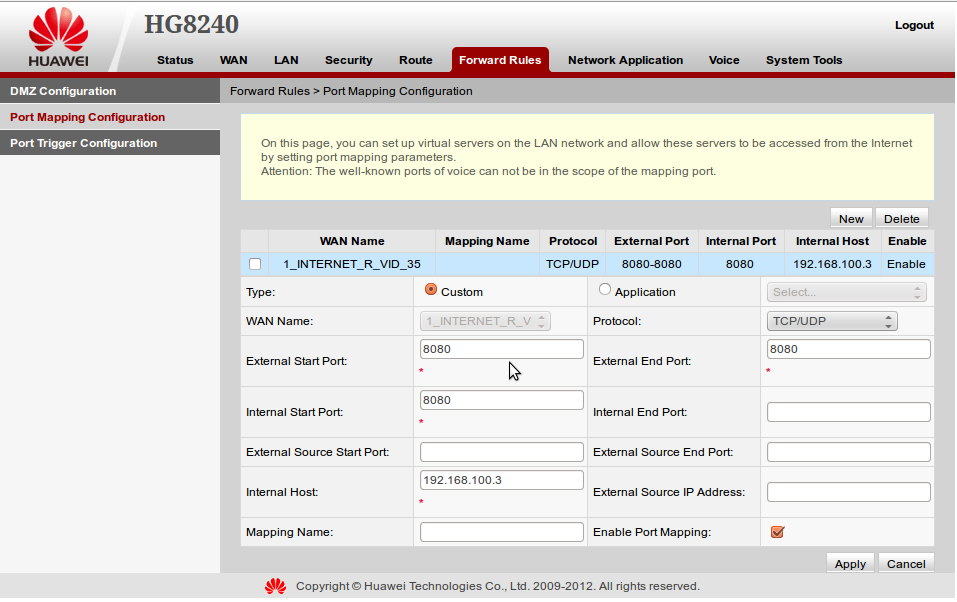The height and width of the screenshot is (602, 957).
Task: Open the Network Application tab
Action: click(x=626, y=60)
